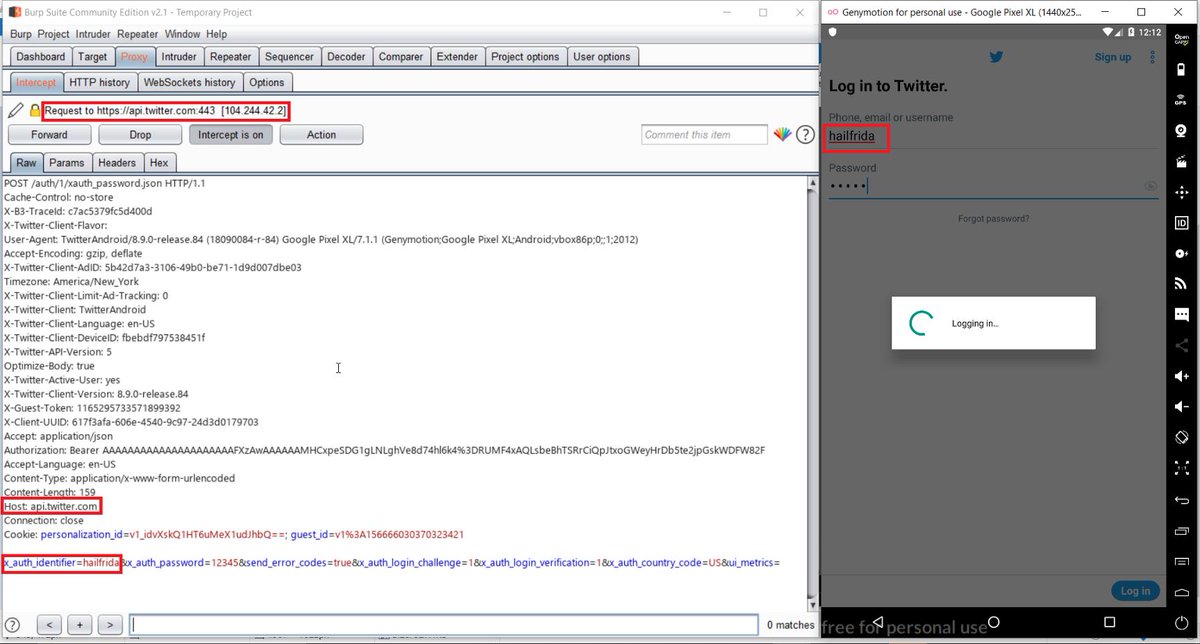Rotate the Genymotion device screen

[1181, 438]
